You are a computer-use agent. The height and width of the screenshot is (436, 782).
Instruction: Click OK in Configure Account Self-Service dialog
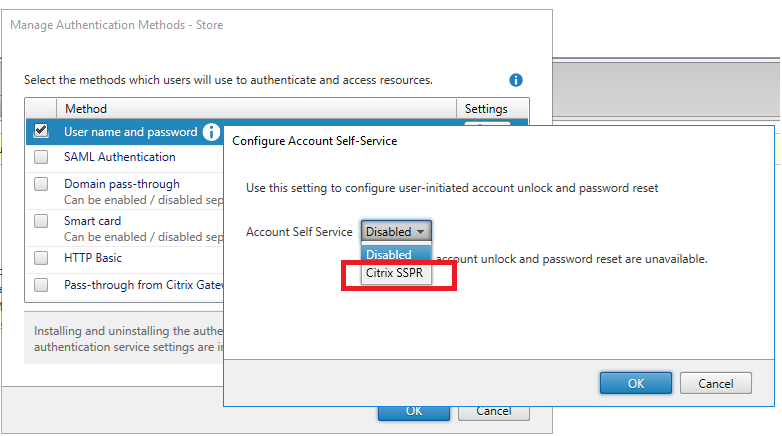[x=635, y=383]
